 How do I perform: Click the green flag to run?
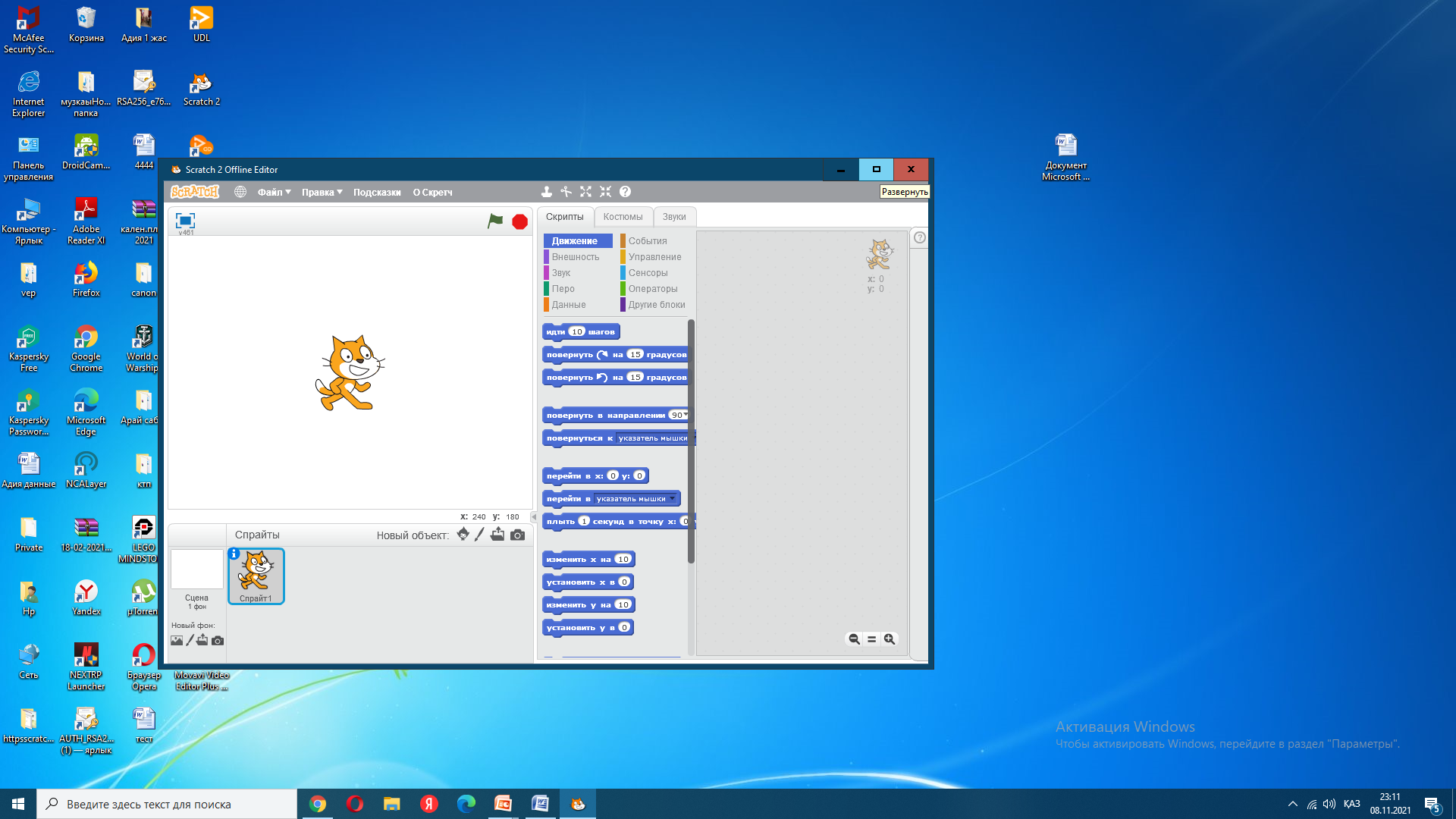coord(495,221)
